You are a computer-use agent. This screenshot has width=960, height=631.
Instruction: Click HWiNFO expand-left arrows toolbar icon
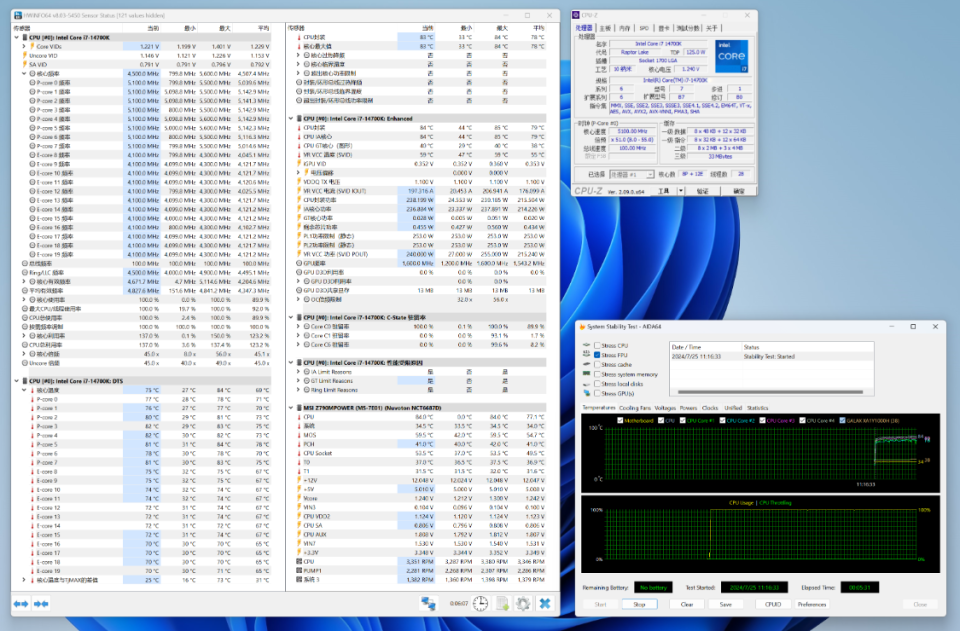[x=21, y=604]
